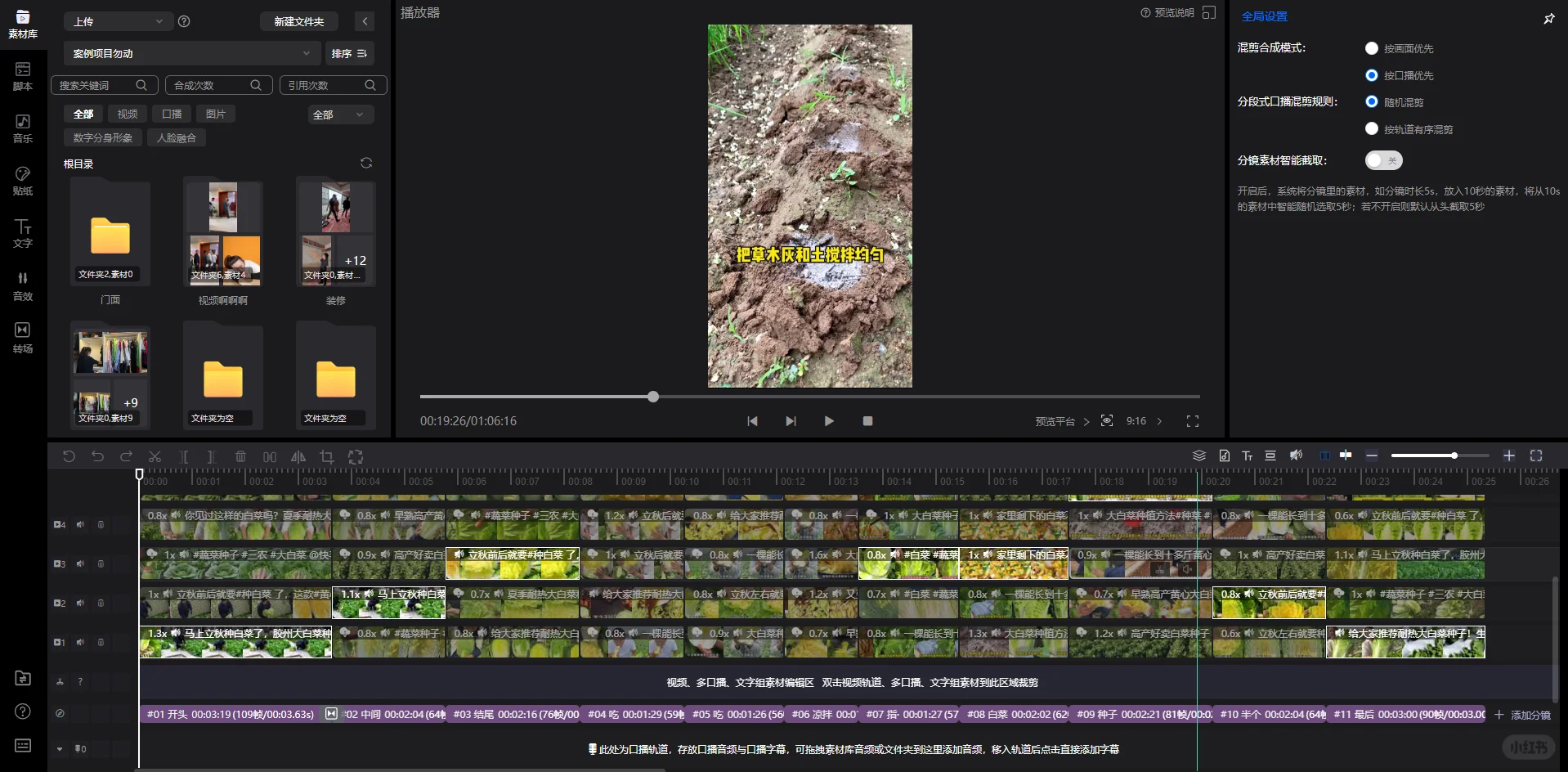Click the mirror flip icon in timeline toolbar
The height and width of the screenshot is (772, 1568).
[298, 456]
